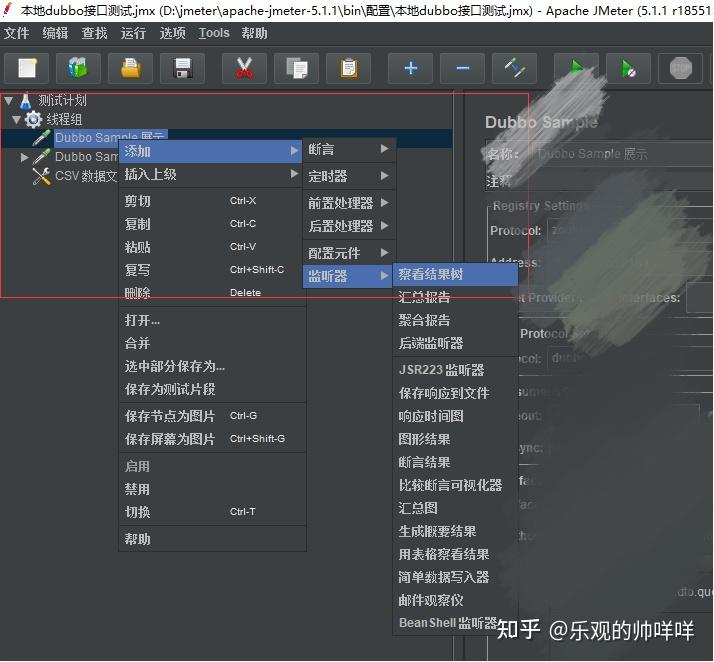This screenshot has height=662, width=714.
Task: Open the 选项 menu
Action: [x=172, y=33]
